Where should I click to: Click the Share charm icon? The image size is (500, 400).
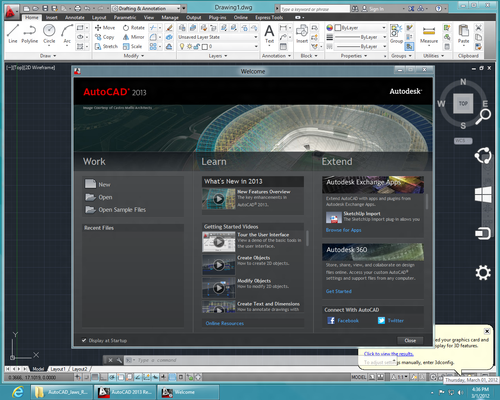pos(483,155)
